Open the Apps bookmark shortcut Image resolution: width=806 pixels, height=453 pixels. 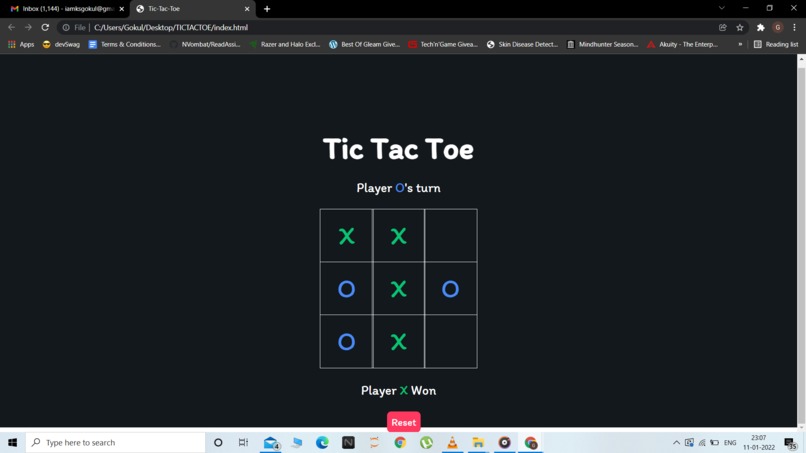[x=21, y=44]
